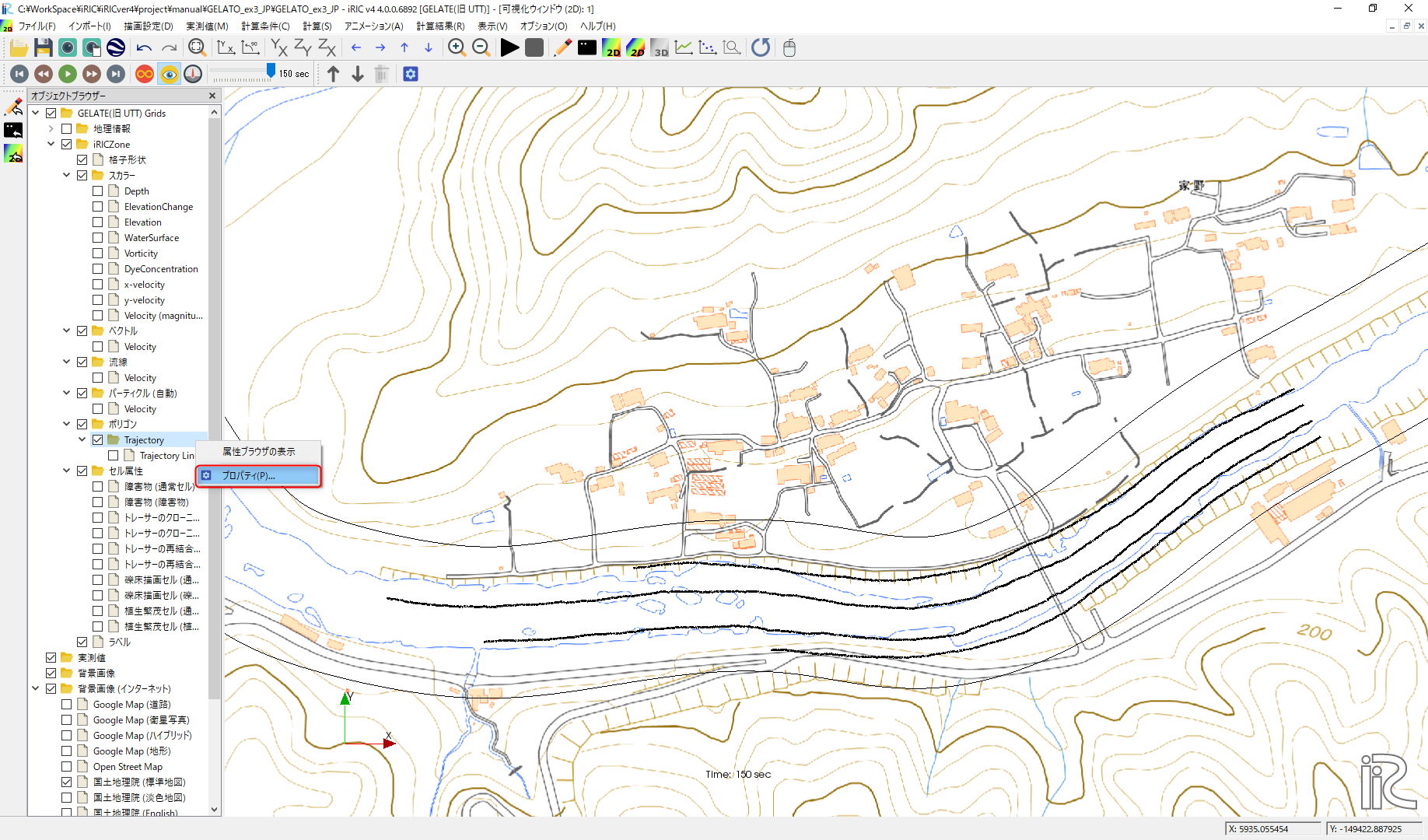Screen dimensions: 1428x840
Task: Redo the last action
Action: [169, 48]
